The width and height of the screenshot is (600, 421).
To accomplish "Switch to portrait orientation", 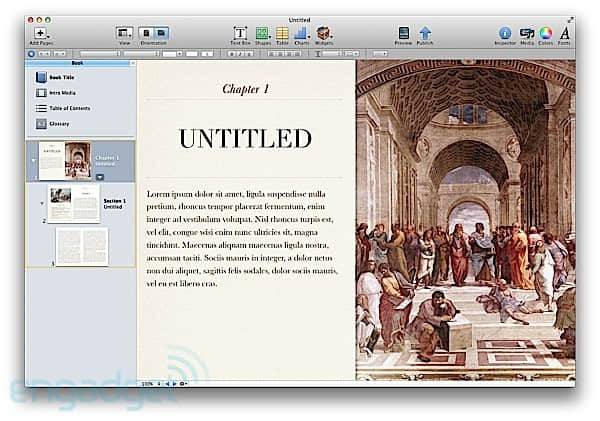I will pos(146,33).
